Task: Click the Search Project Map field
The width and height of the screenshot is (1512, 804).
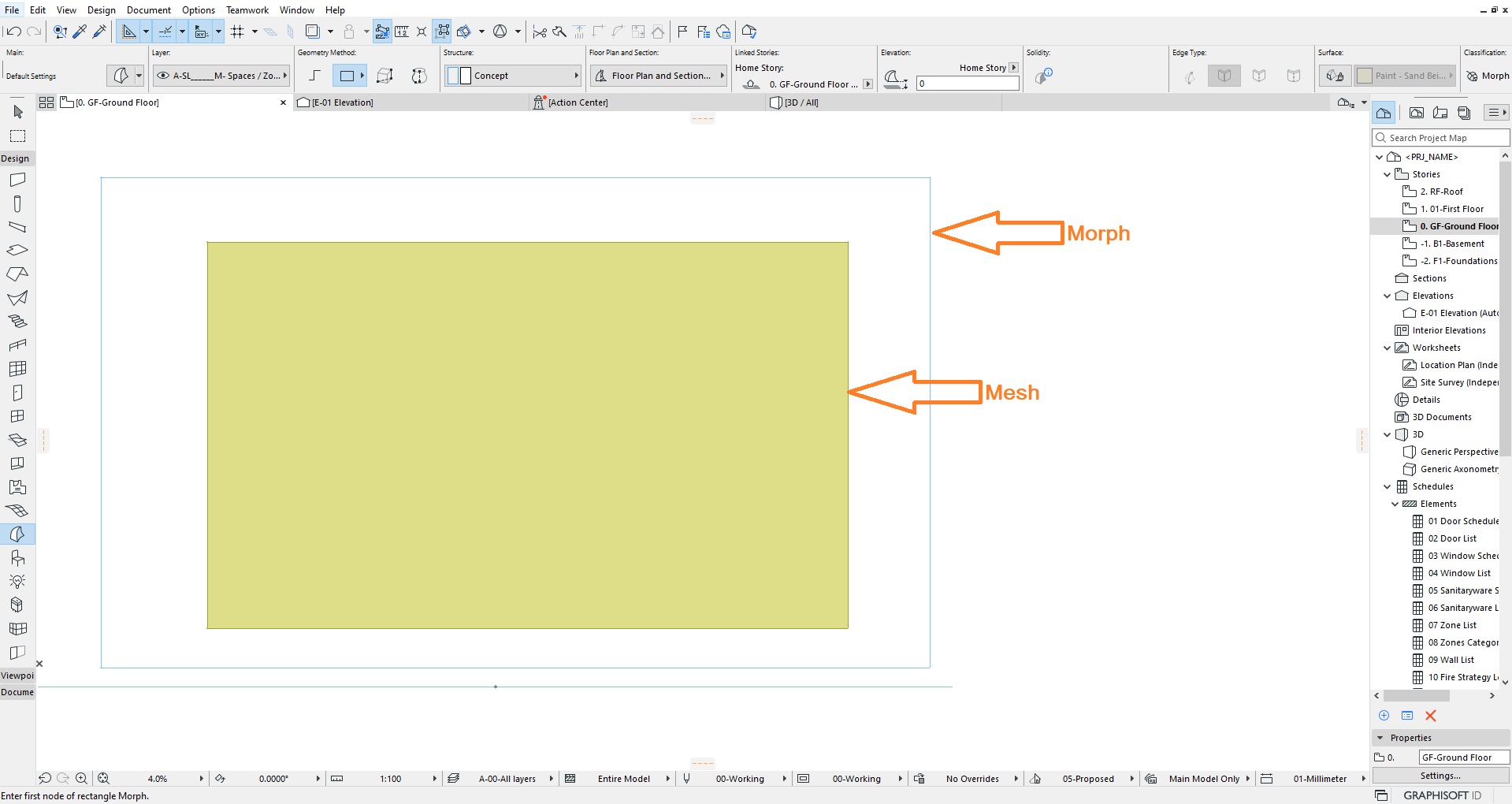Action: coord(1440,138)
